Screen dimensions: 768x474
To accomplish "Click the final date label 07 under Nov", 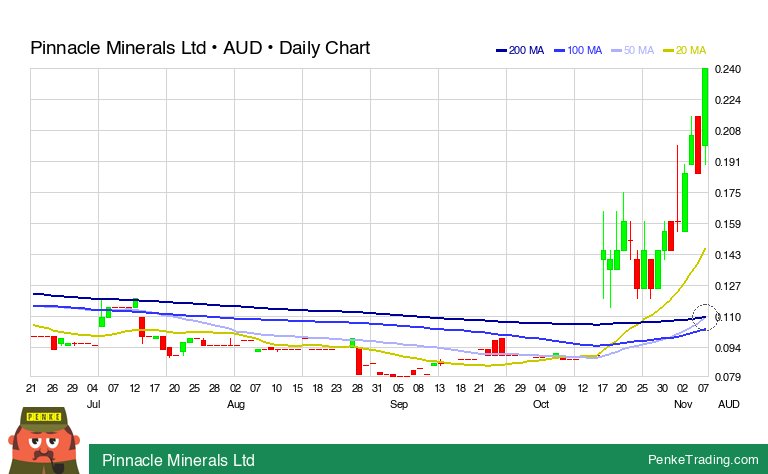I will point(703,388).
